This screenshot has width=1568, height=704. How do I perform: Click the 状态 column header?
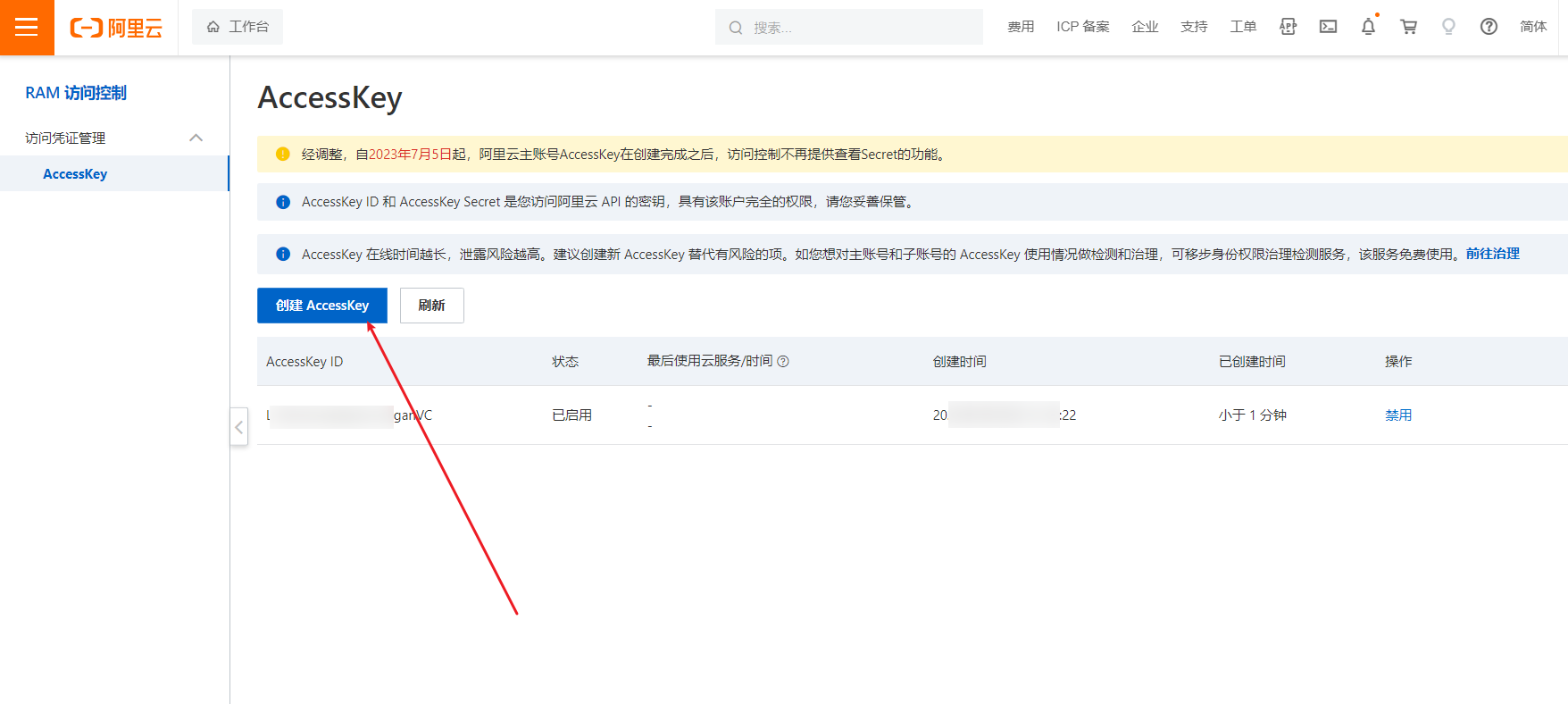[x=565, y=362]
